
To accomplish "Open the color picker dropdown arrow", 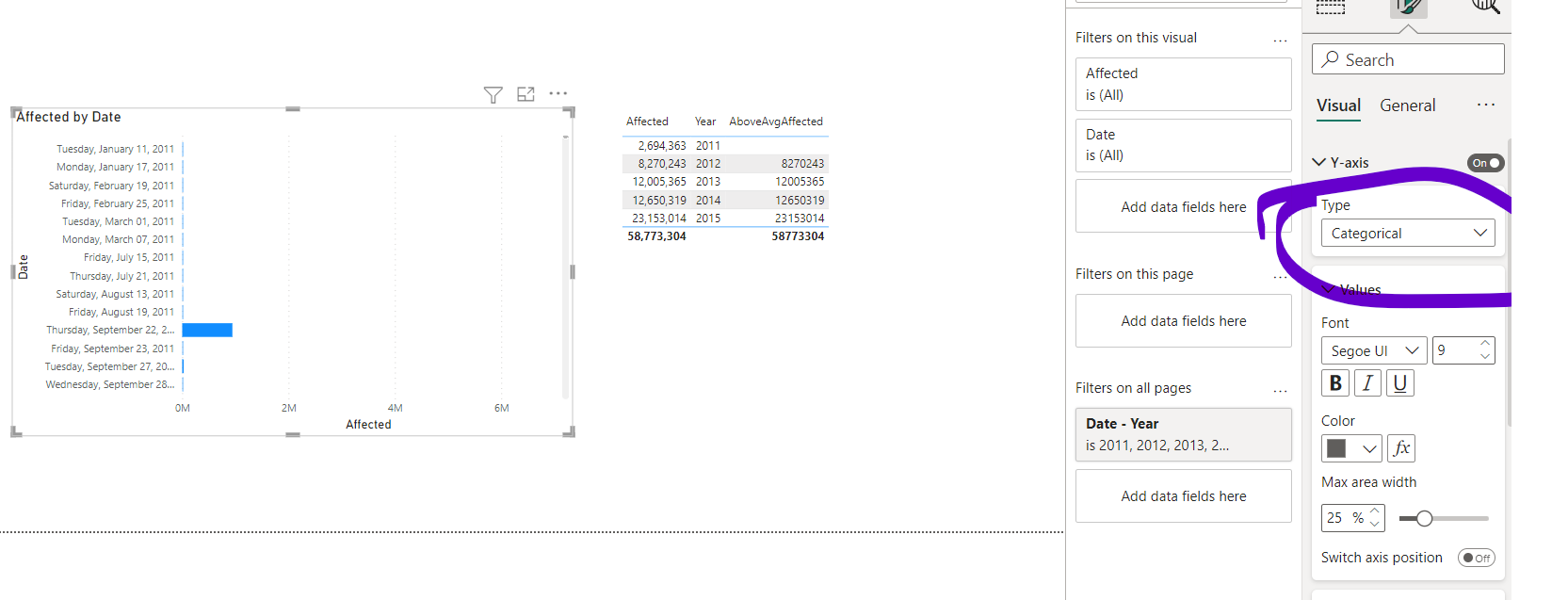I will point(1369,449).
